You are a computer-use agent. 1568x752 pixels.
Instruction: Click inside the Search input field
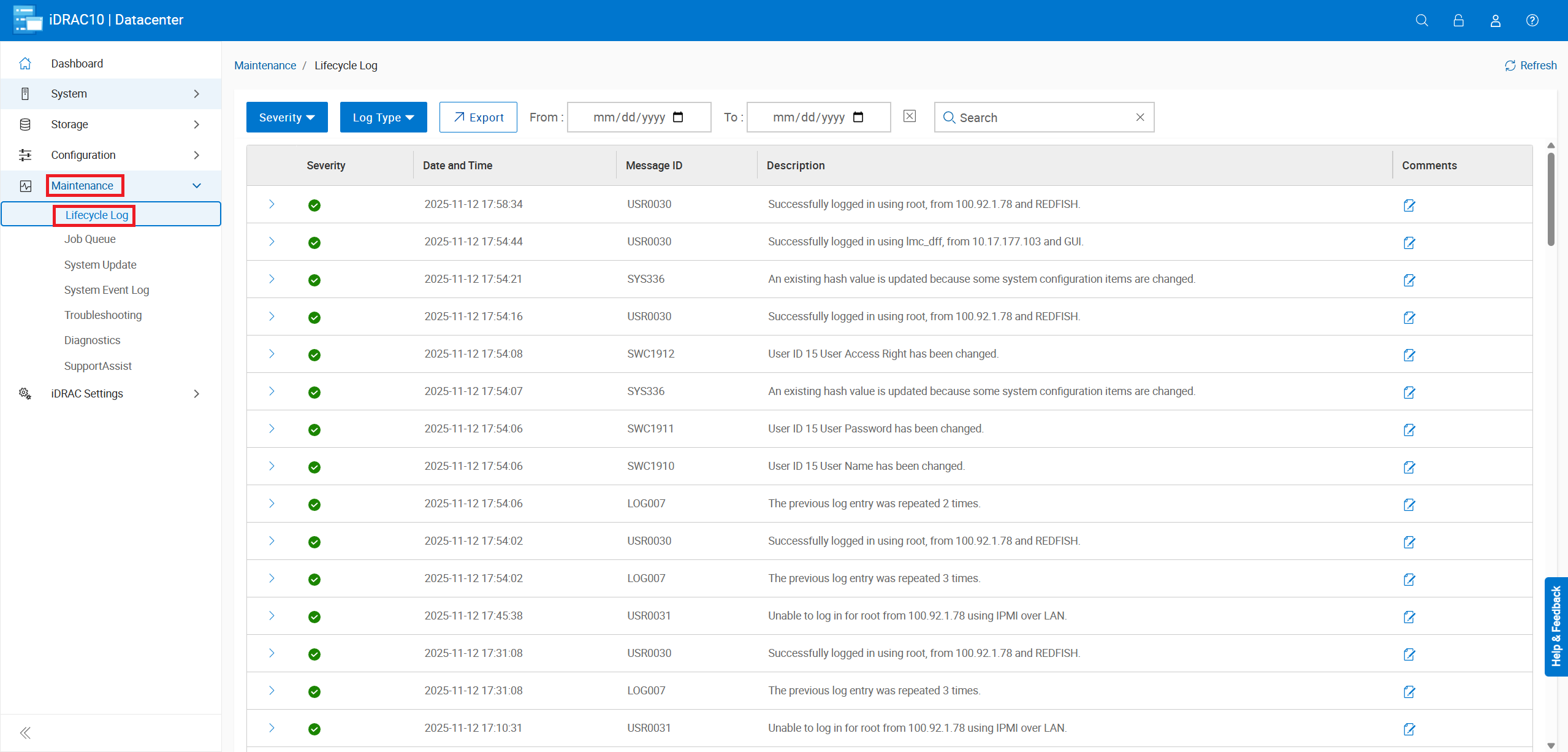click(1042, 117)
